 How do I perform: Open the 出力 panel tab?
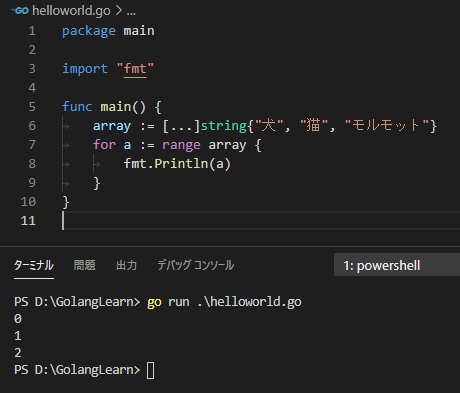coord(126,265)
